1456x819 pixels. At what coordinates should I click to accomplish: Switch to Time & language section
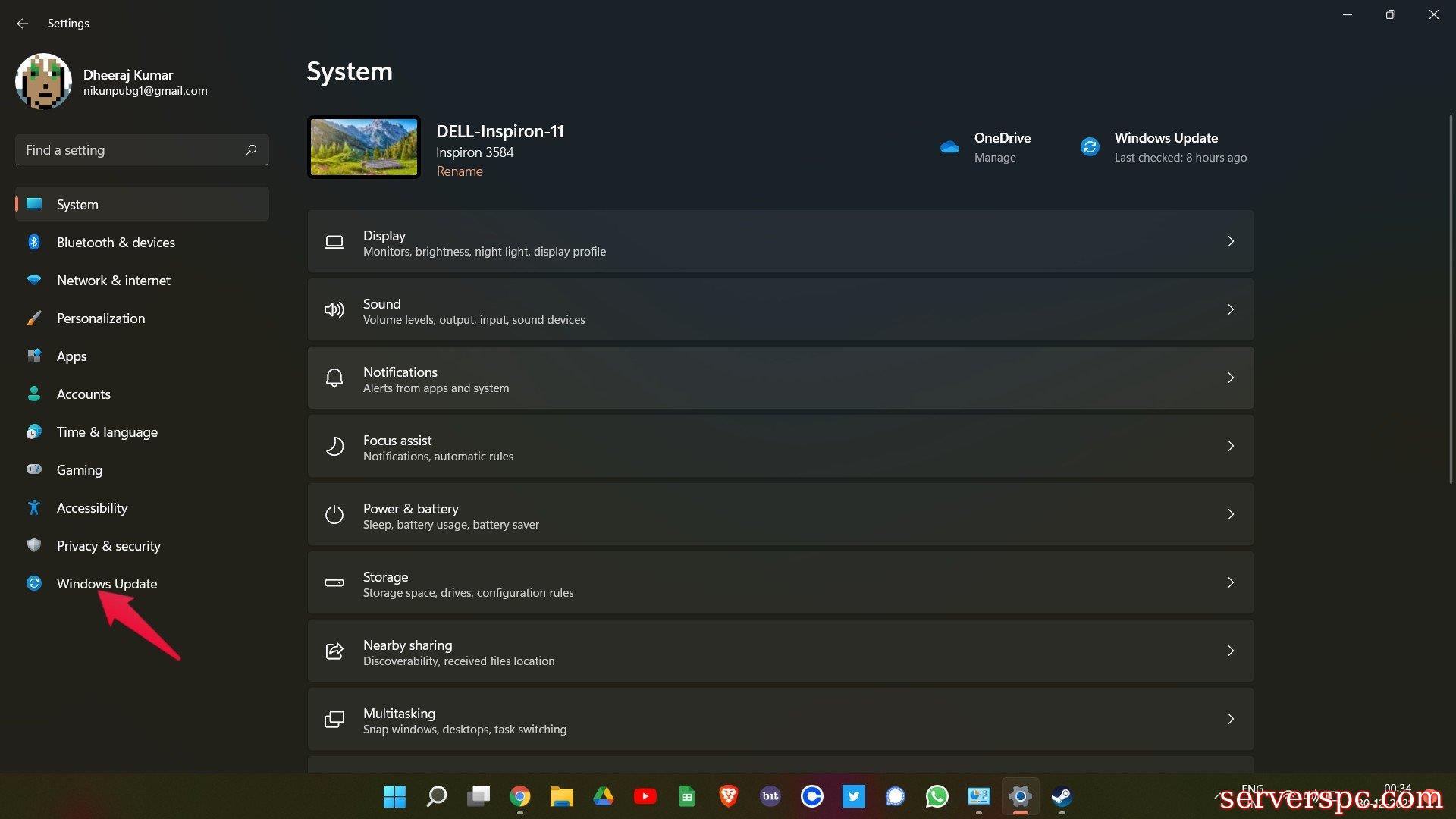pyautogui.click(x=107, y=431)
